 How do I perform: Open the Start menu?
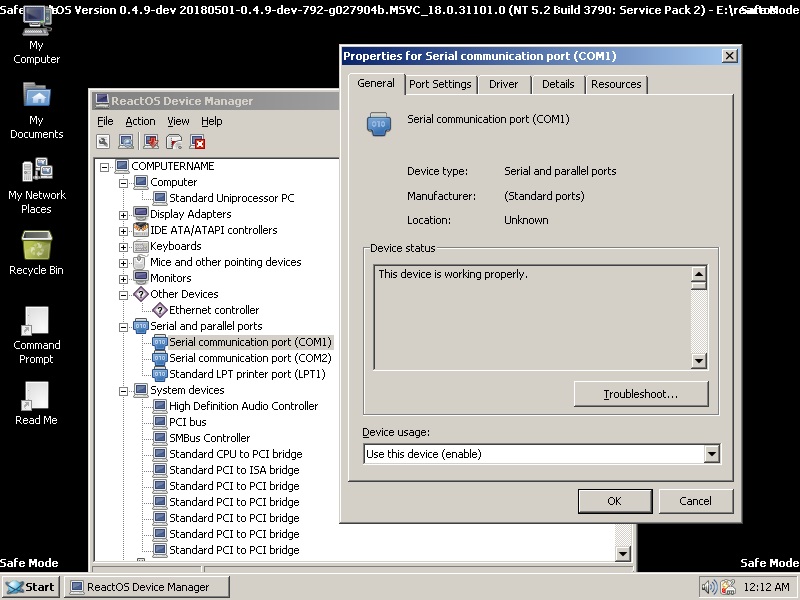[x=31, y=587]
